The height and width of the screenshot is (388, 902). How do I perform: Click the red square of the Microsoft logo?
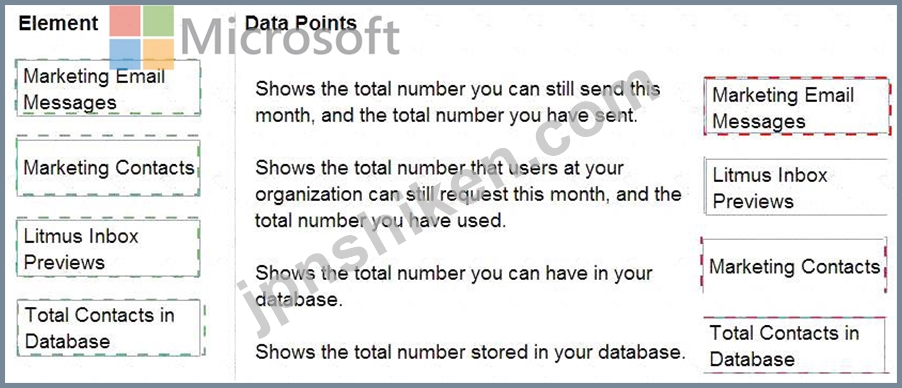tap(125, 21)
